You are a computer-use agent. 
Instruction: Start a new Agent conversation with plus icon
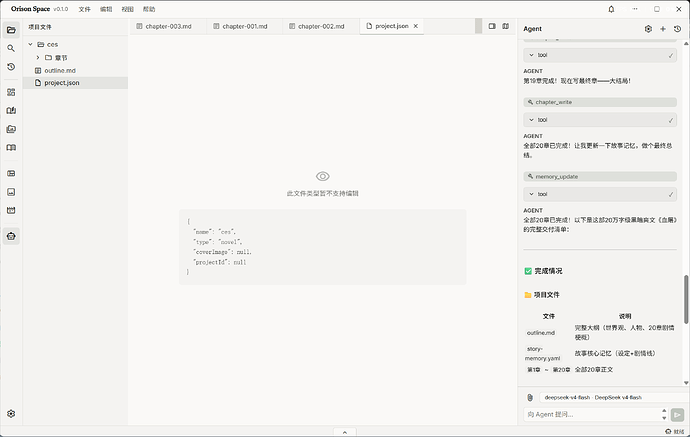pyautogui.click(x=663, y=29)
